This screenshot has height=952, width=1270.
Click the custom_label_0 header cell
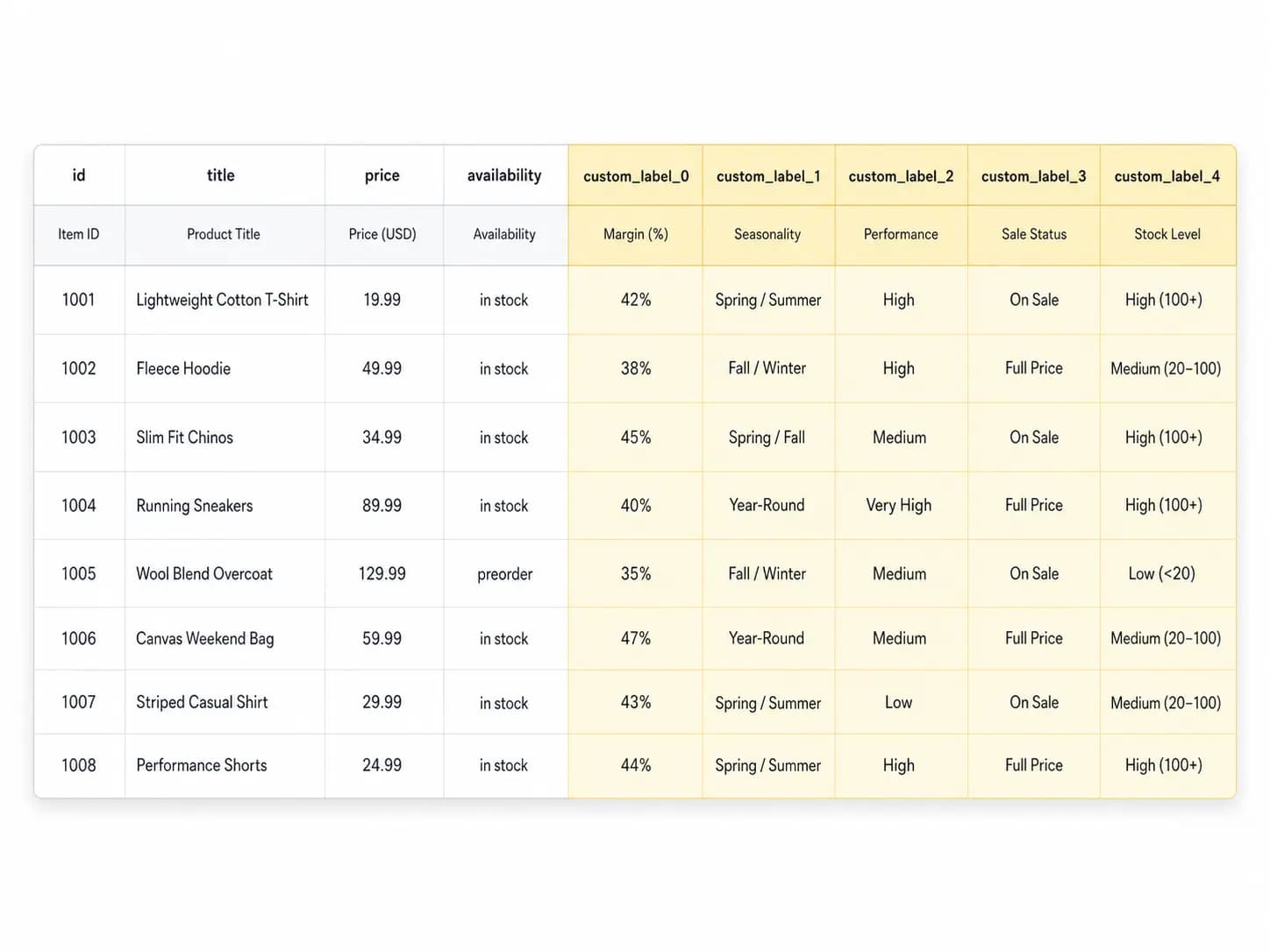coord(636,176)
